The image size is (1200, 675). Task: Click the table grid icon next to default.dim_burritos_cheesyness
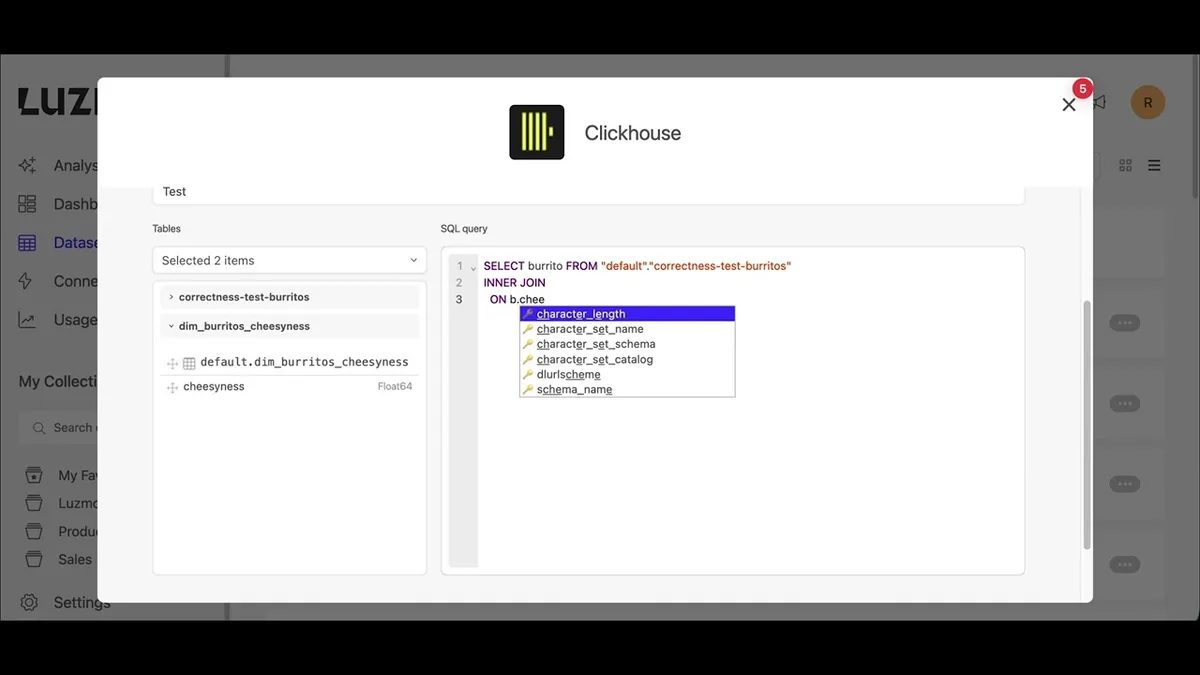tap(189, 363)
